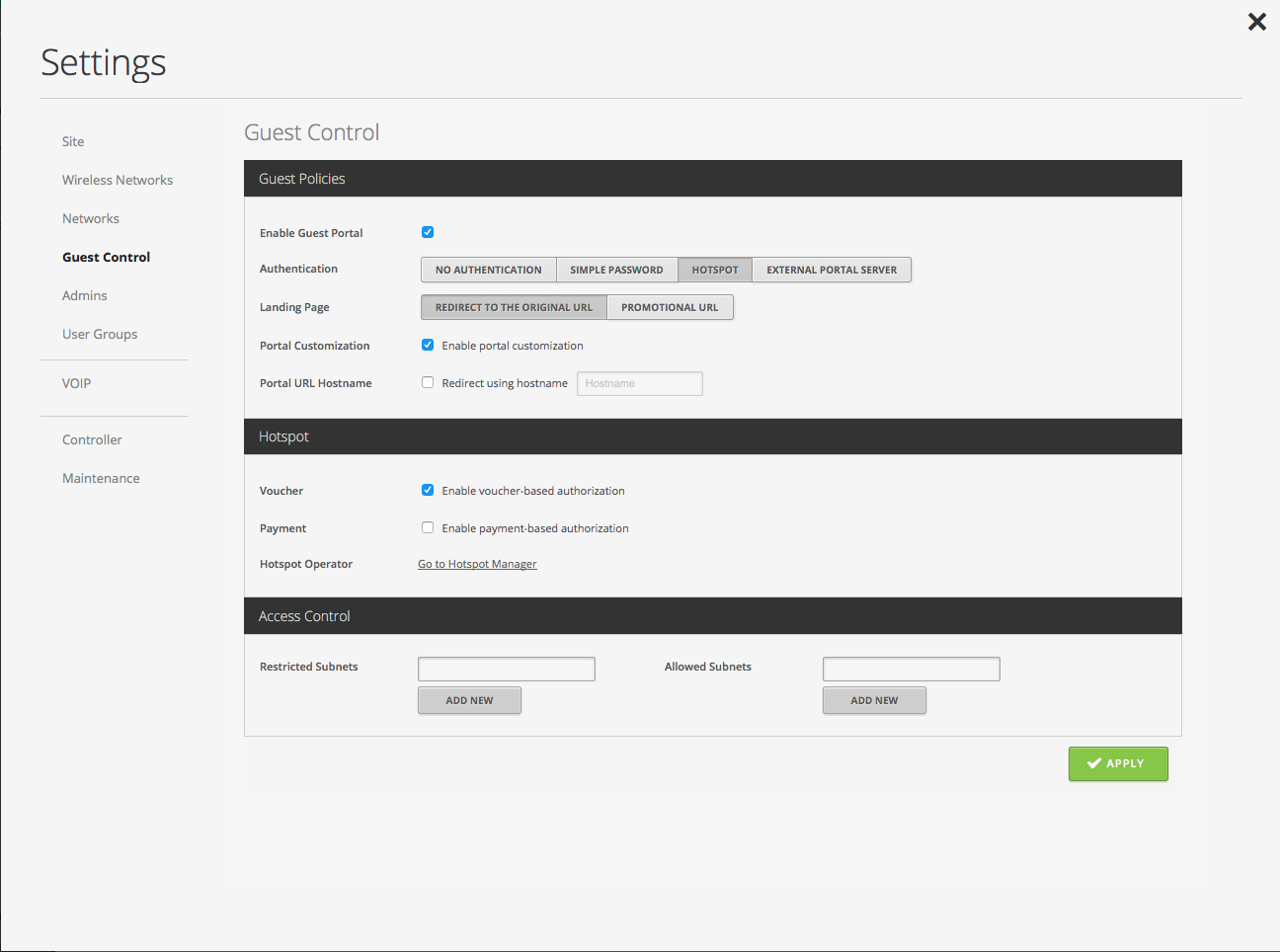Switch to User Groups section
The image size is (1280, 952).
tap(100, 334)
